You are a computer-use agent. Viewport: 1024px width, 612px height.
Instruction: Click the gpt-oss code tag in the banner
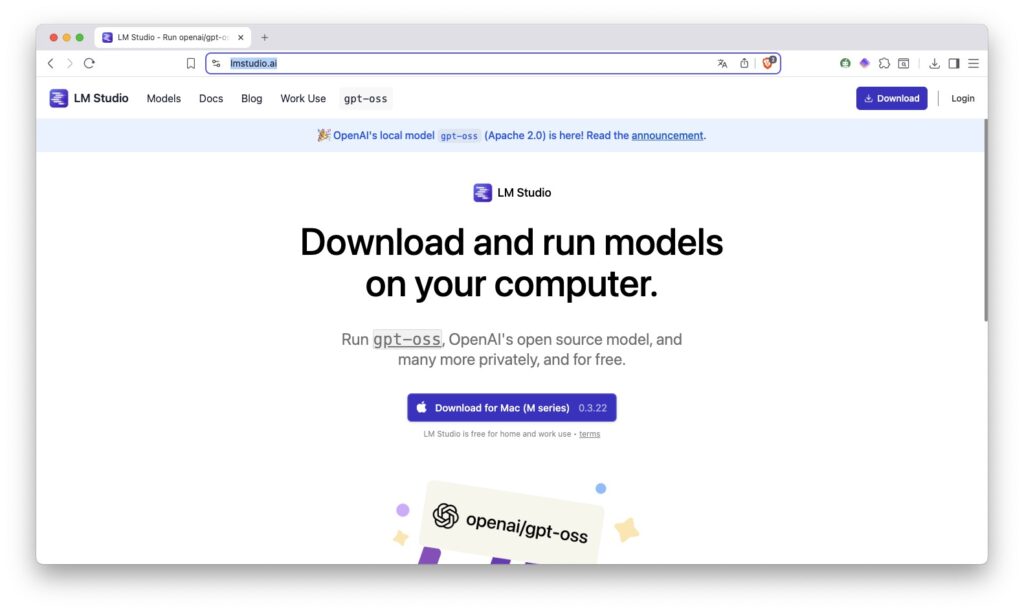pos(459,136)
